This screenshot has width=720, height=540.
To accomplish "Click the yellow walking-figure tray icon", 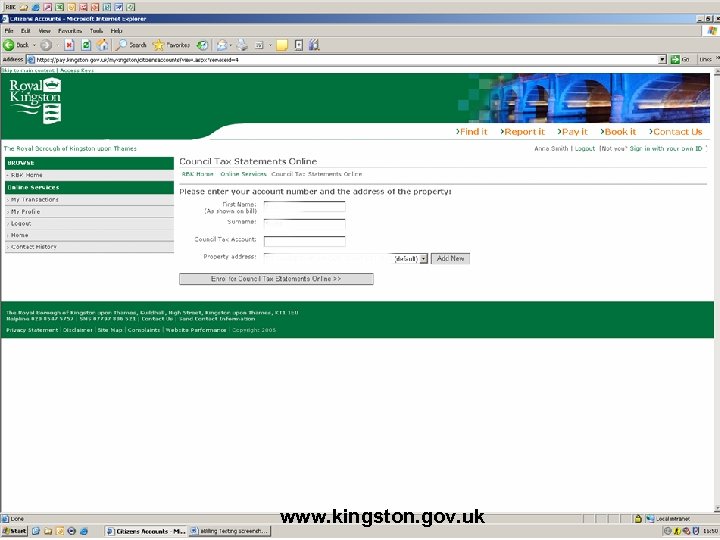I will tap(676, 531).
